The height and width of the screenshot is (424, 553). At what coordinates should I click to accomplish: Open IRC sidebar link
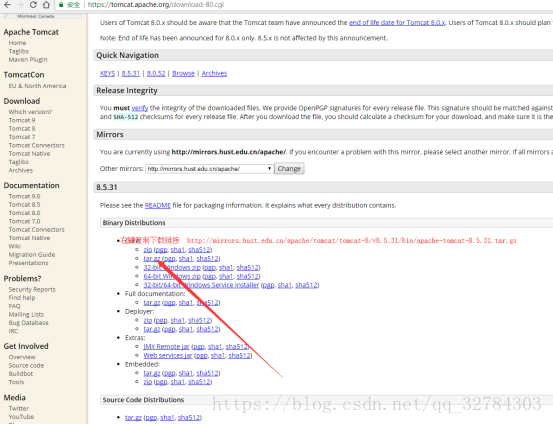[13, 331]
